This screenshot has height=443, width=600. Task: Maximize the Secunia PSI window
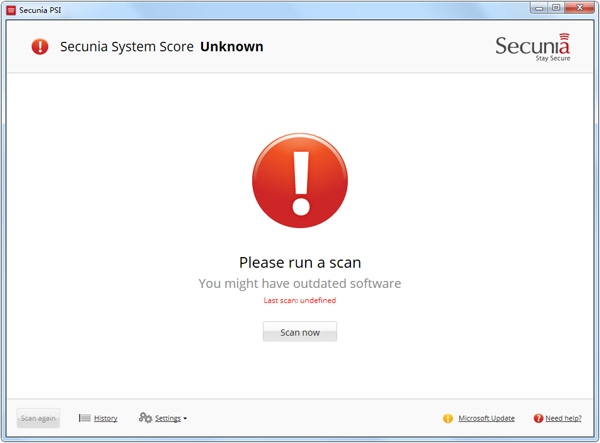pos(555,7)
